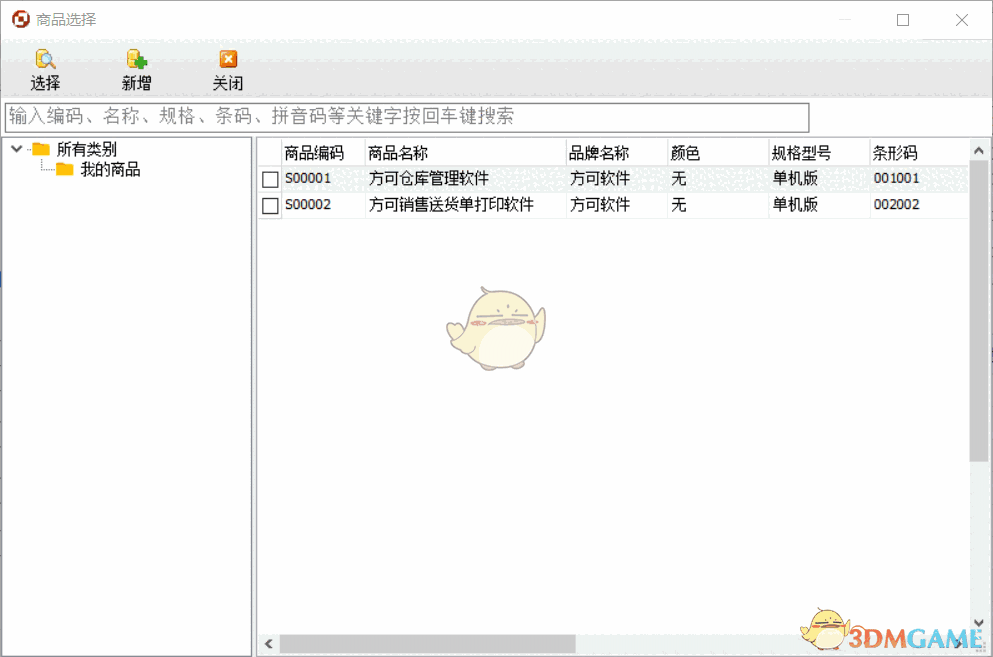Click the down arrow on the vertical scrollbar
The image size is (993, 657).
(x=979, y=623)
